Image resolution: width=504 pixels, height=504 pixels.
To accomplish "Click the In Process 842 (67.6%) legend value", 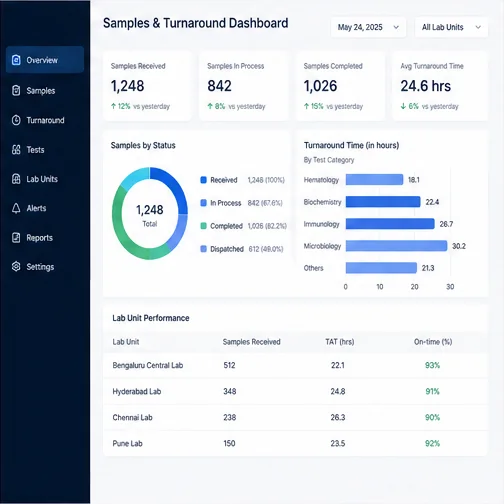I will pyautogui.click(x=265, y=203).
